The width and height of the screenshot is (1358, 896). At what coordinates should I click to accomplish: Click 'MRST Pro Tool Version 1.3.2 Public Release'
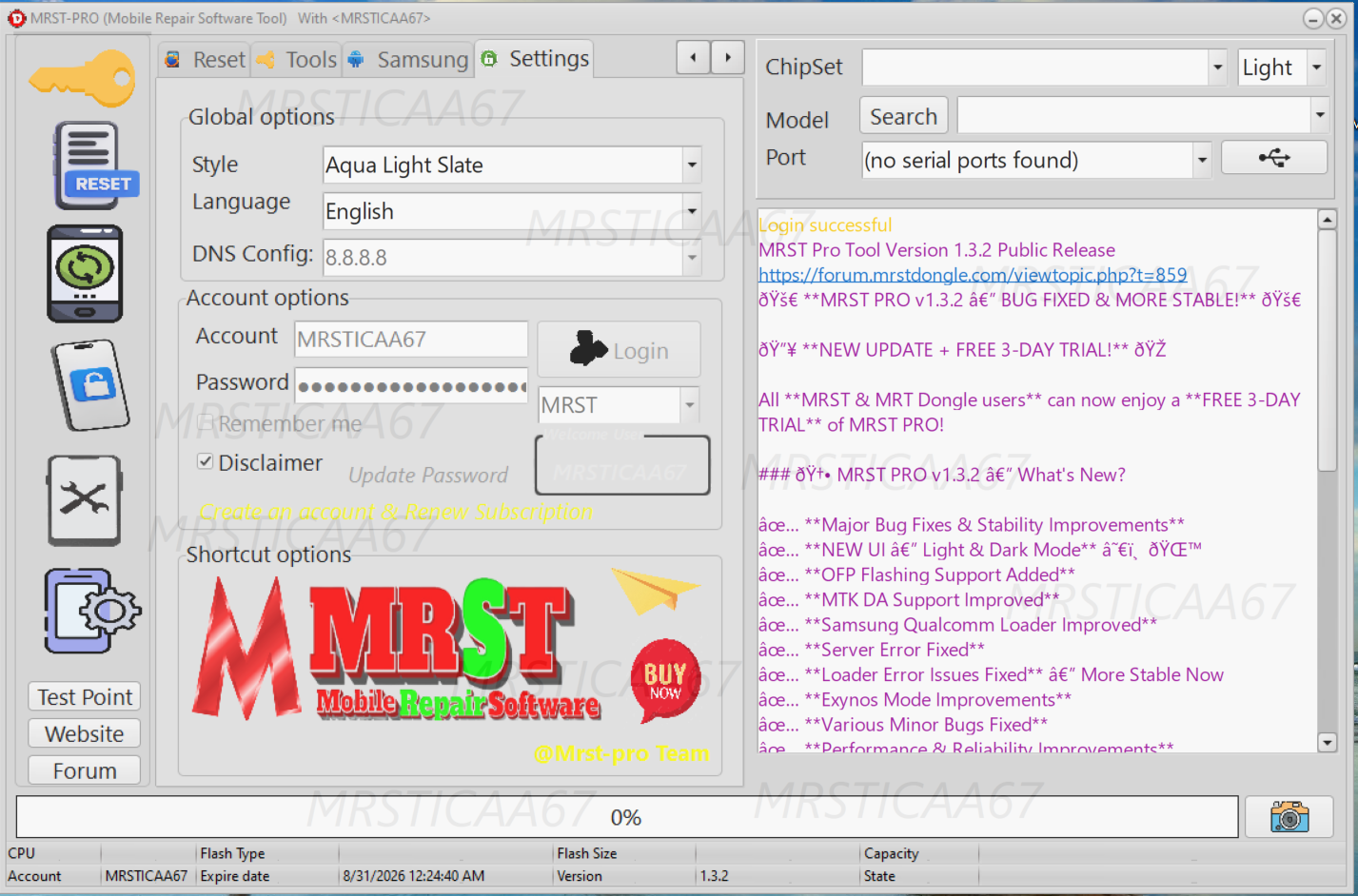[936, 250]
